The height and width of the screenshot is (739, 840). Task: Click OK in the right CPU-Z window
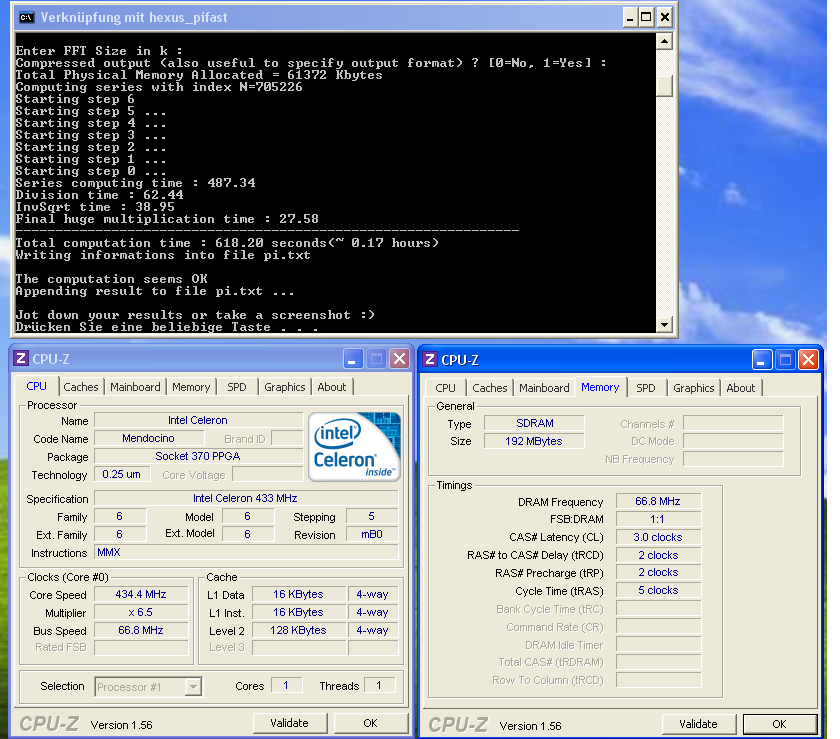(779, 724)
